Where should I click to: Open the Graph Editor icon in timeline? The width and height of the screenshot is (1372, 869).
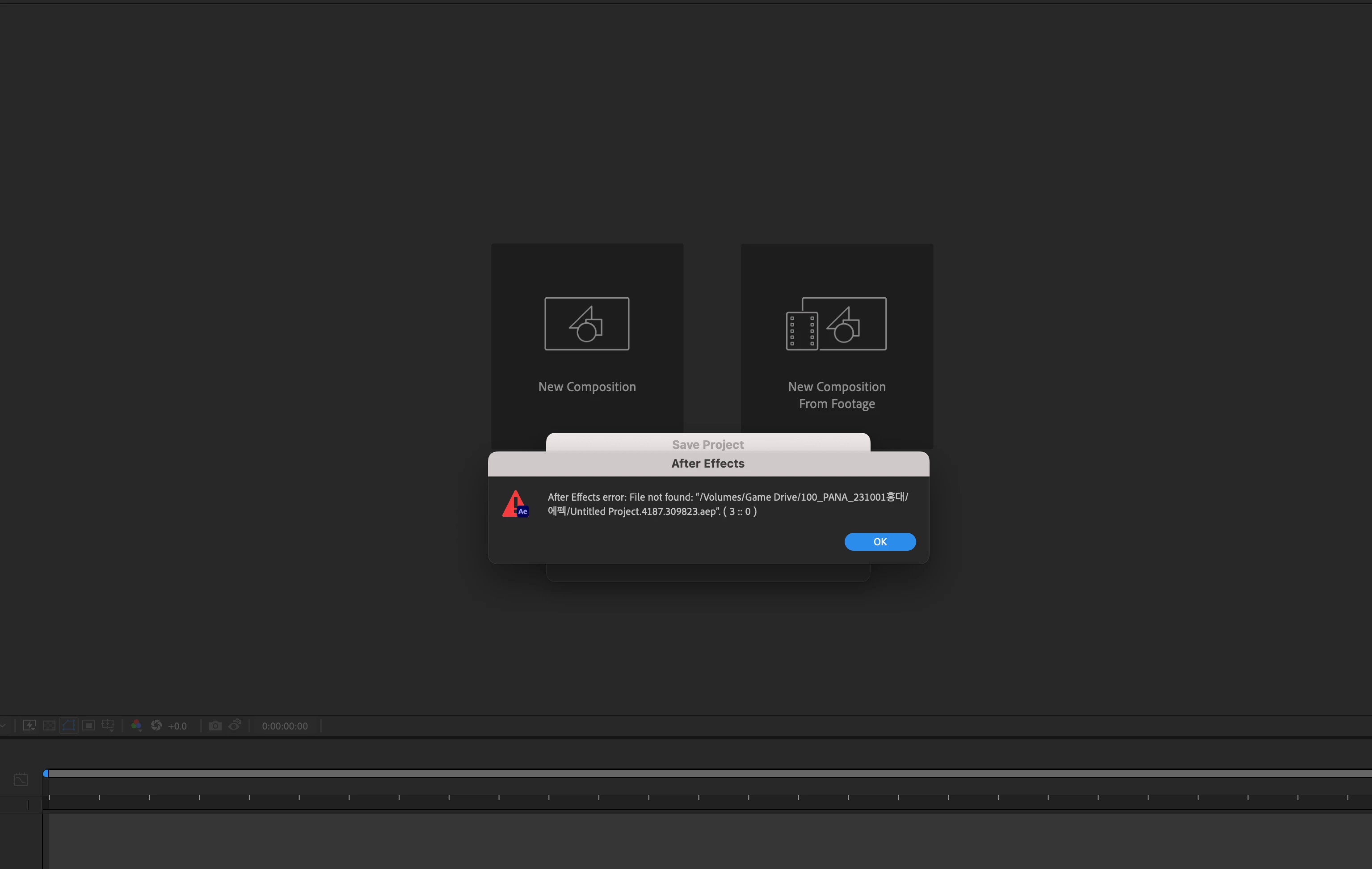(21, 779)
